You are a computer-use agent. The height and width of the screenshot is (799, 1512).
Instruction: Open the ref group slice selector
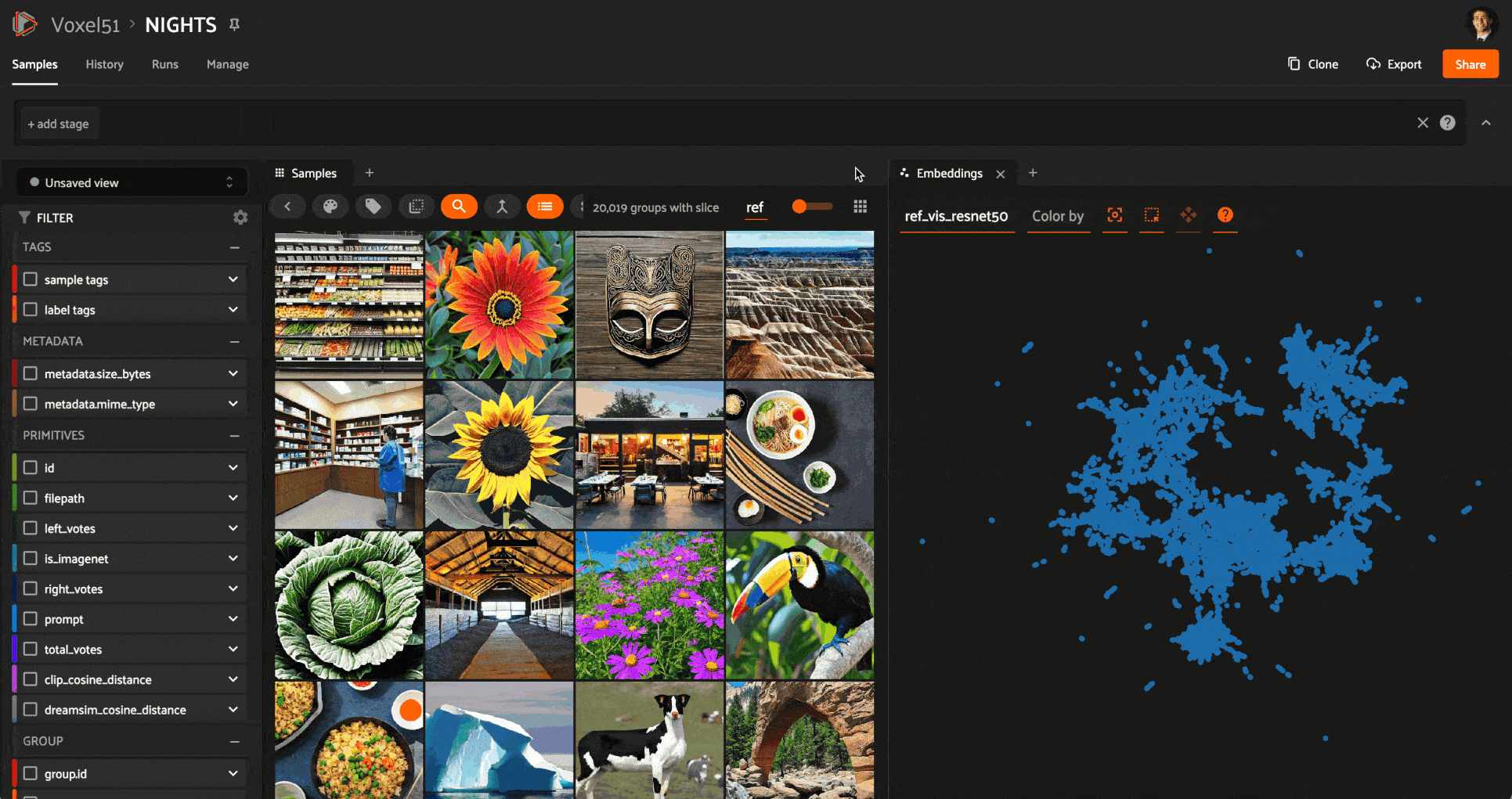point(755,207)
